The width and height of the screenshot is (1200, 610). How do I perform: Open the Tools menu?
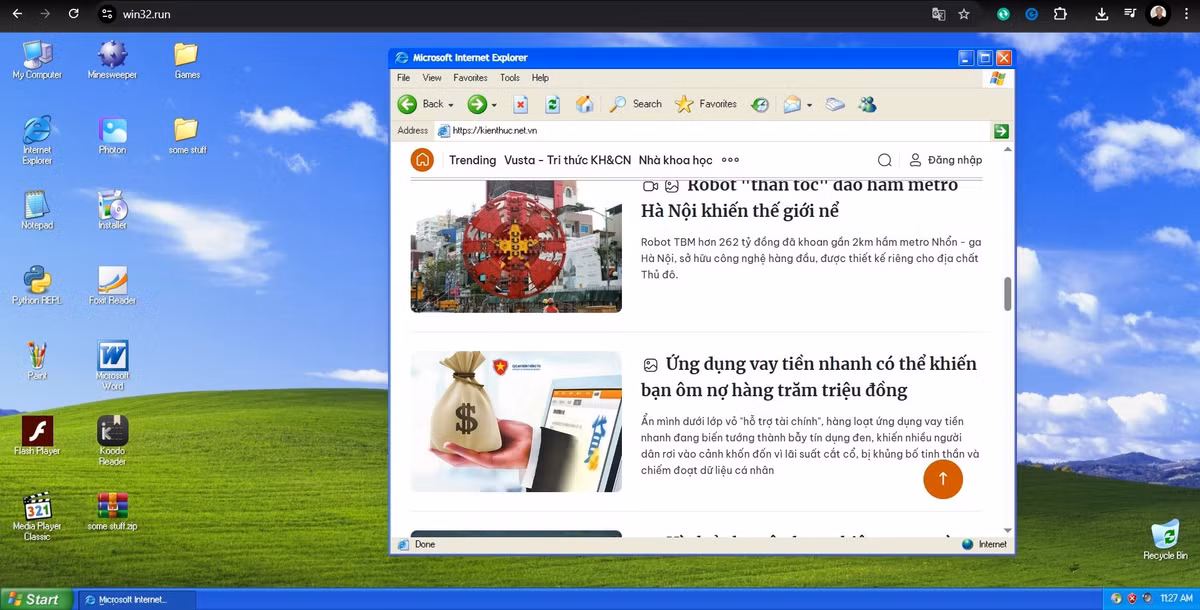509,77
